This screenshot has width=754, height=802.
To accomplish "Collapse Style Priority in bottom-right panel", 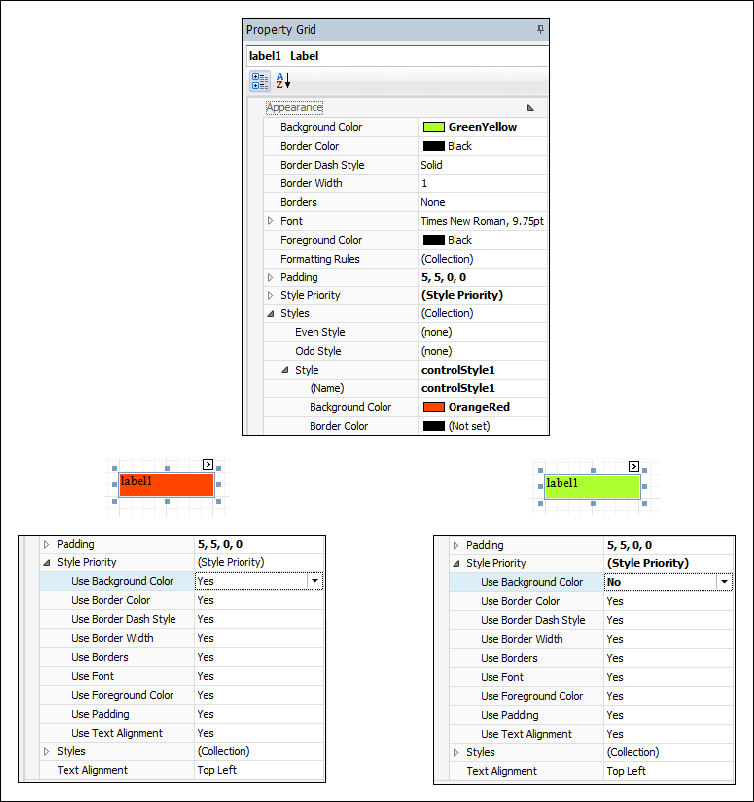I will 456,564.
